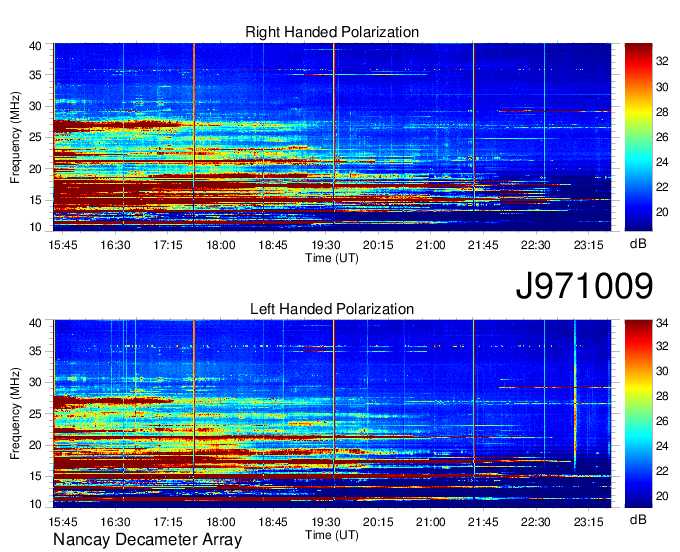Screen dimensions: 680x552
Task: Click the 30 MHz tick on upper plot
Action: click(x=35, y=106)
